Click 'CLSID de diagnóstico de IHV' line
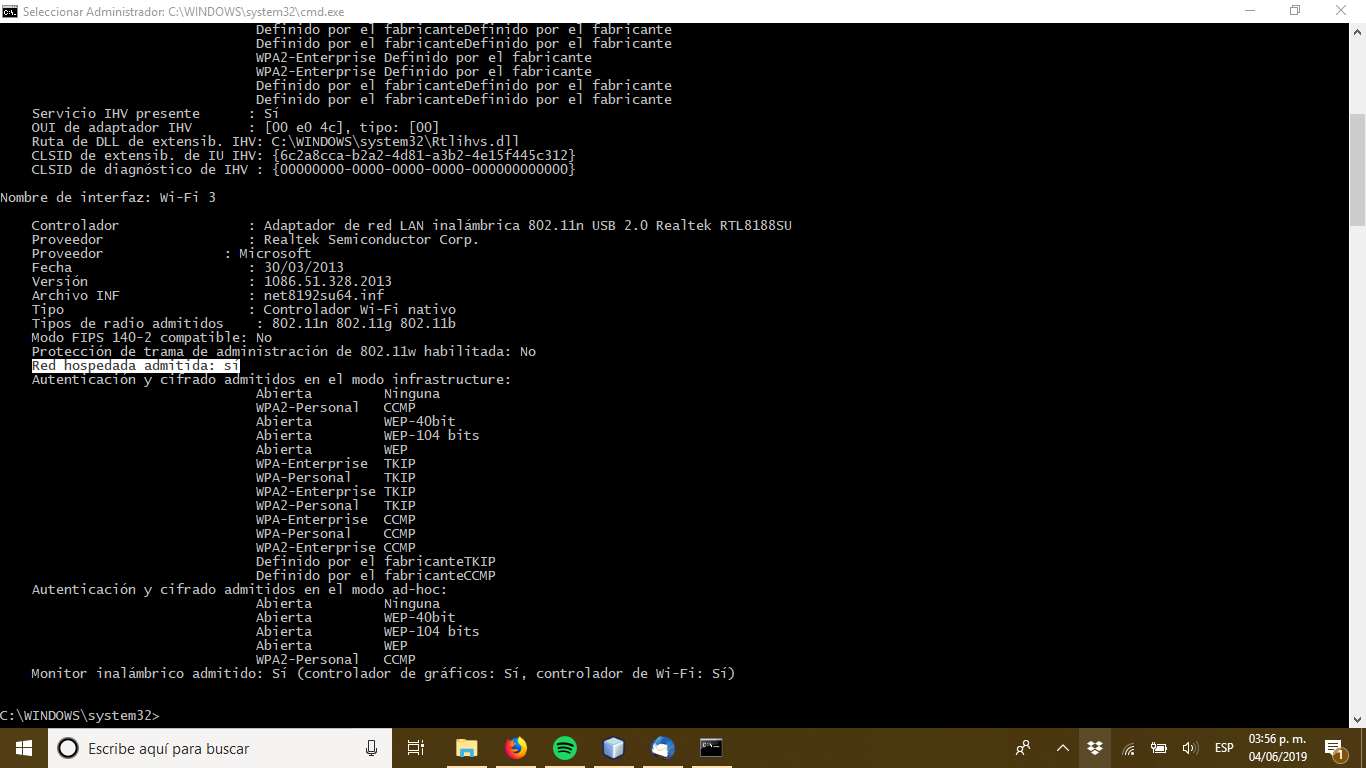This screenshot has height=768, width=1366. 304,170
